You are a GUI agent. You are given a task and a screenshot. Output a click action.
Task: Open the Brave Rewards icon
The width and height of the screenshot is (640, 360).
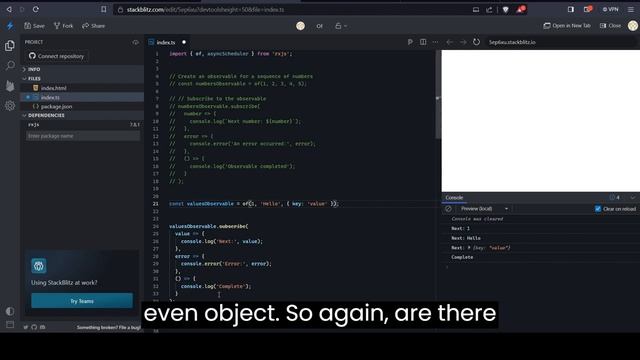pyautogui.click(x=520, y=9)
